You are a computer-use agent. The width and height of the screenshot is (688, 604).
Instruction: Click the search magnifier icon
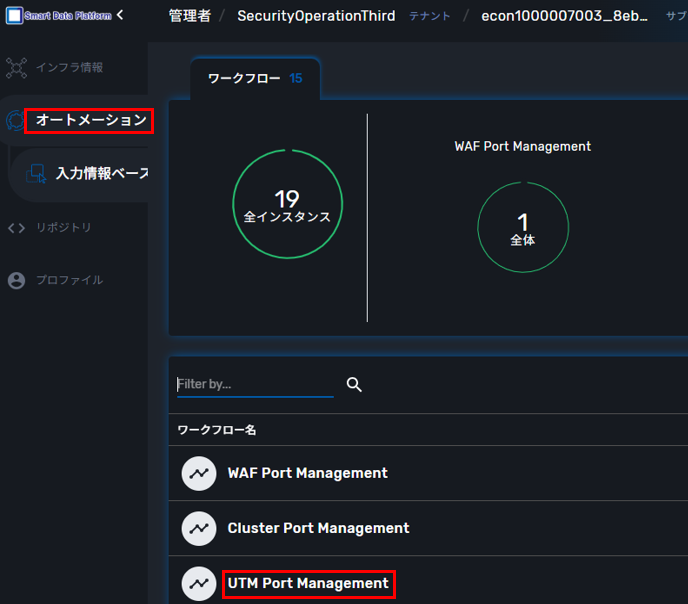pyautogui.click(x=354, y=385)
